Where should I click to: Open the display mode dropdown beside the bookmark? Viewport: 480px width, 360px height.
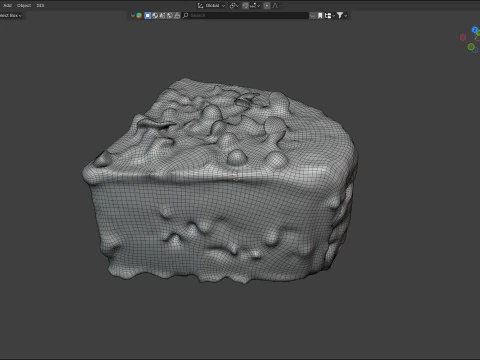pos(329,15)
